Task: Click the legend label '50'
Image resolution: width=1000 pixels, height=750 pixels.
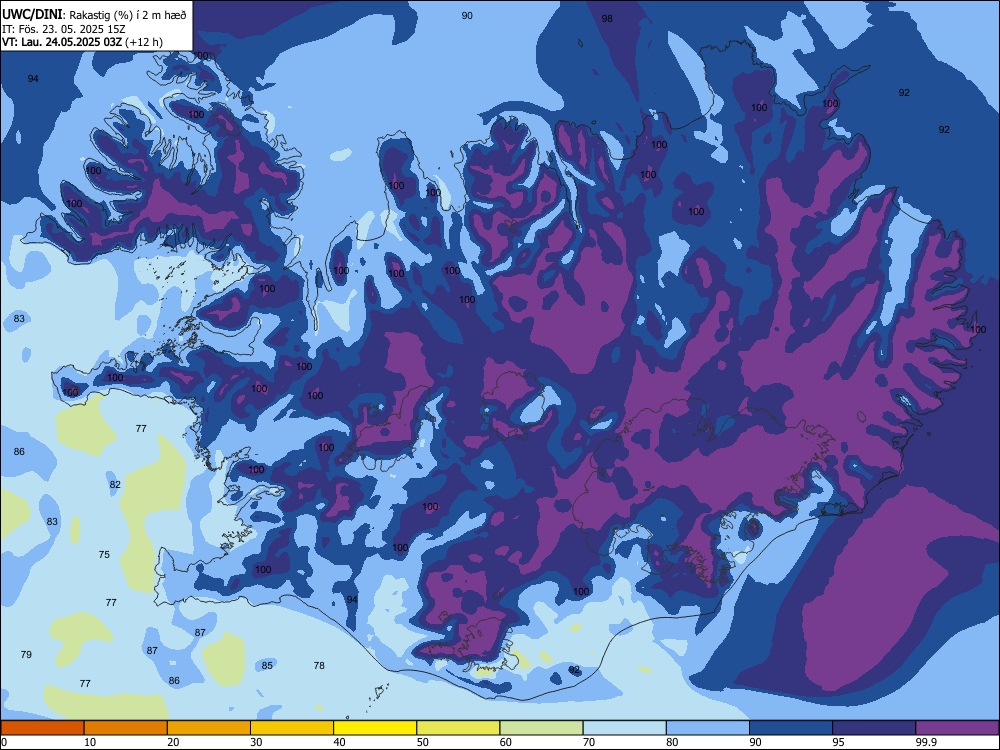Action: [x=423, y=742]
